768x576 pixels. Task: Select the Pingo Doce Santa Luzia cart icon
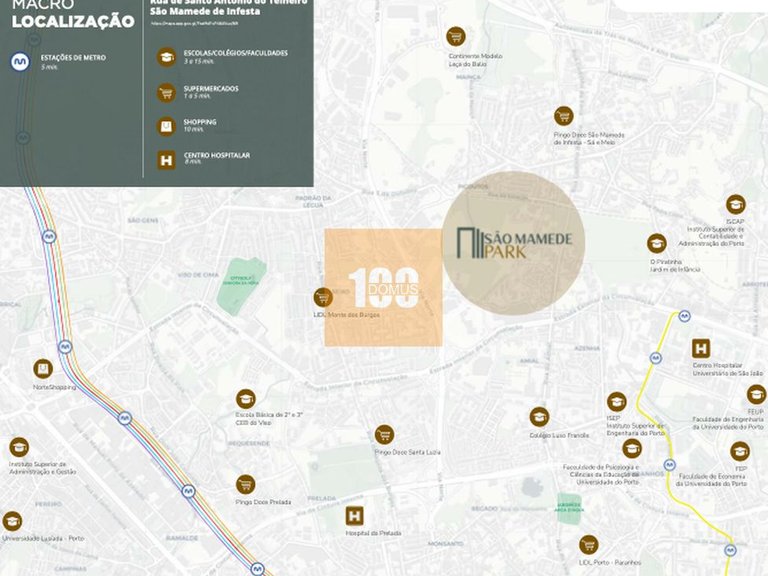coord(384,434)
